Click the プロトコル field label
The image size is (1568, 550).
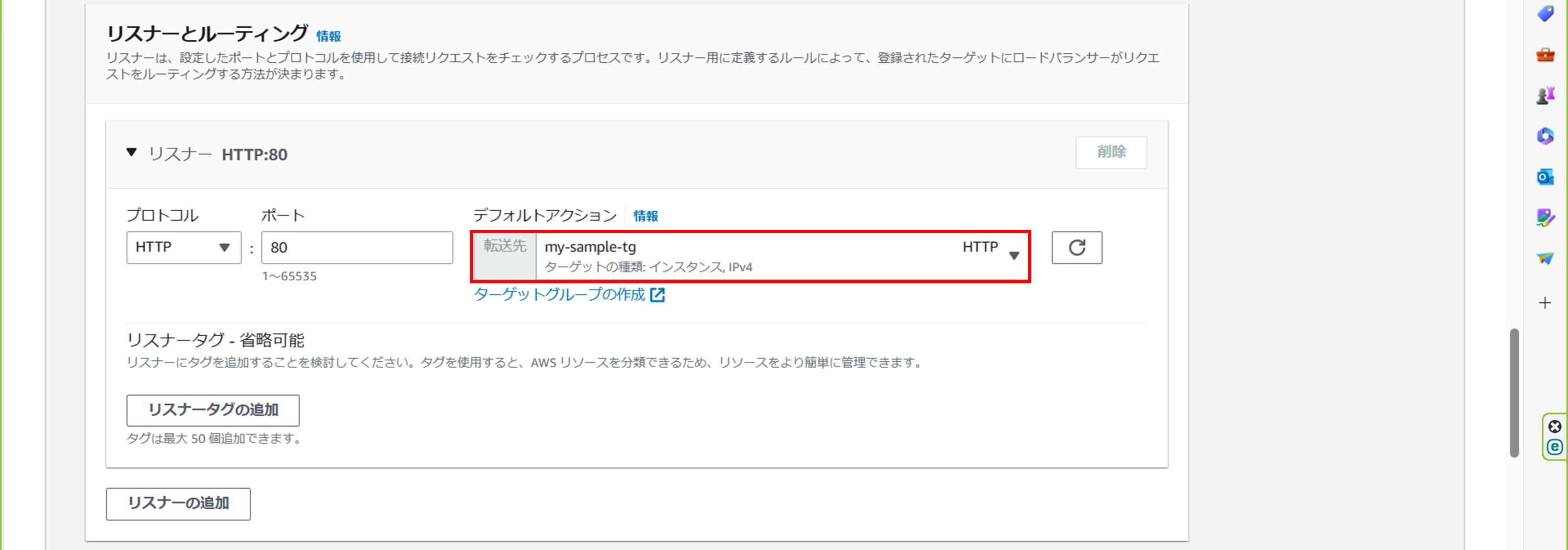point(163,215)
